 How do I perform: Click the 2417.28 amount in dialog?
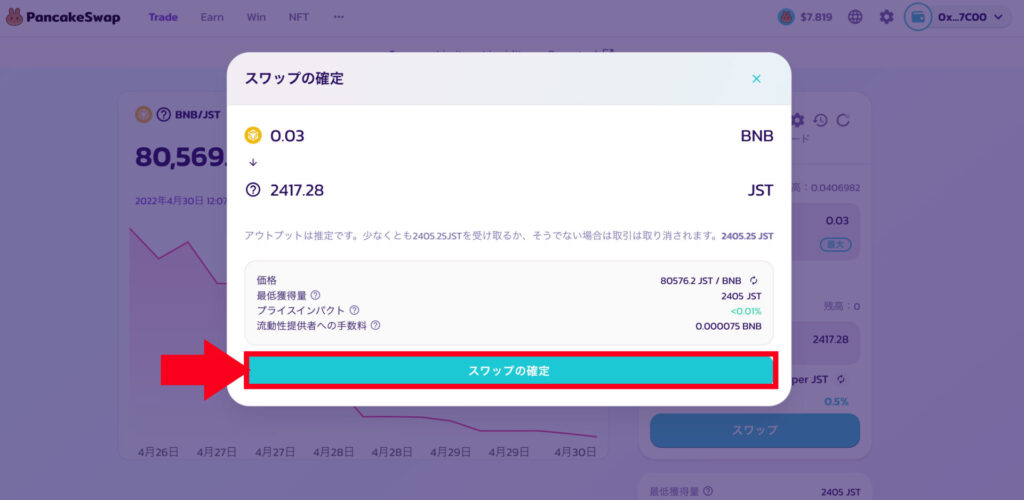coord(297,190)
